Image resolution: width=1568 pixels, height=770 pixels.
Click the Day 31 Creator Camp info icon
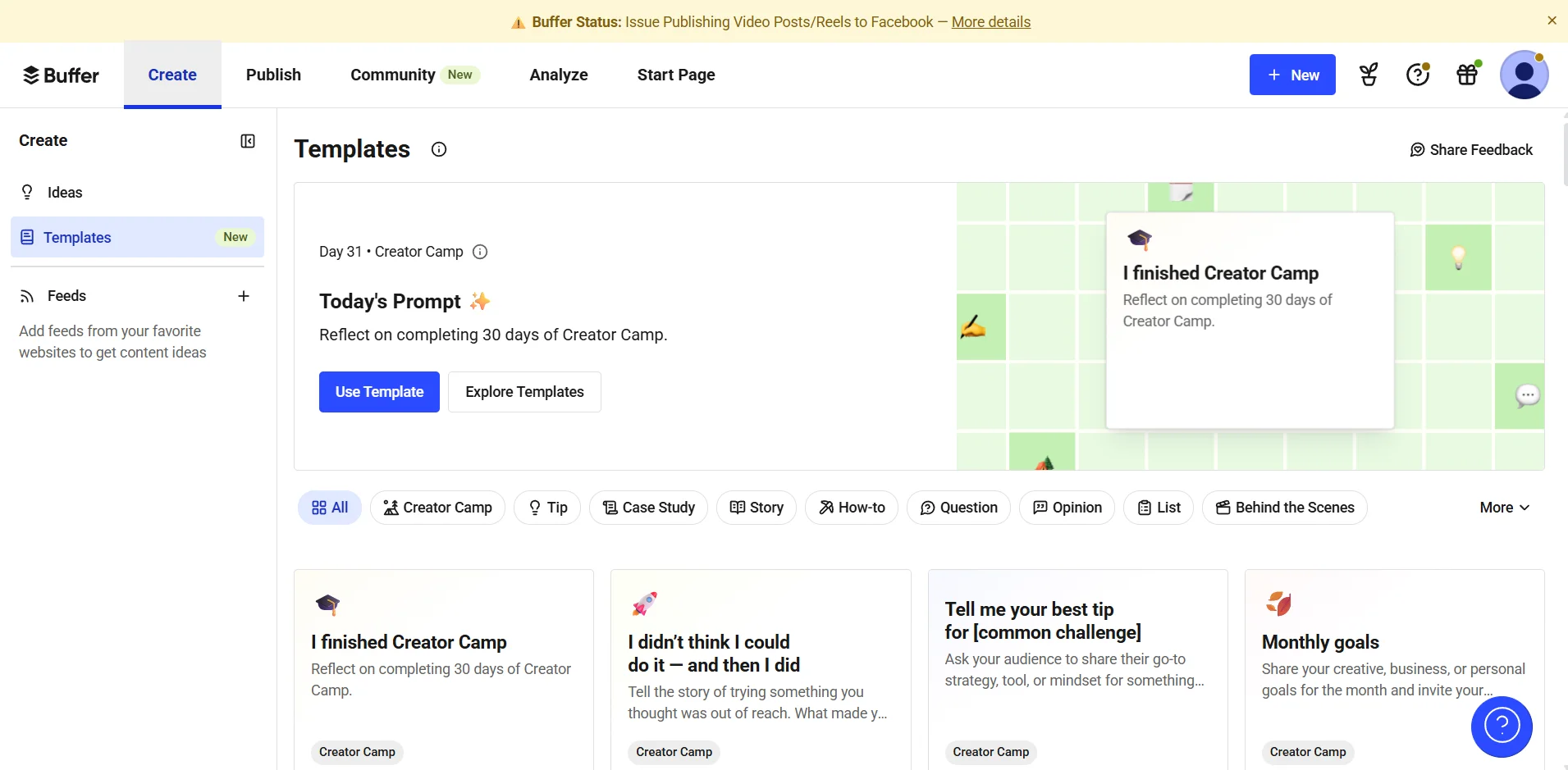click(x=481, y=252)
